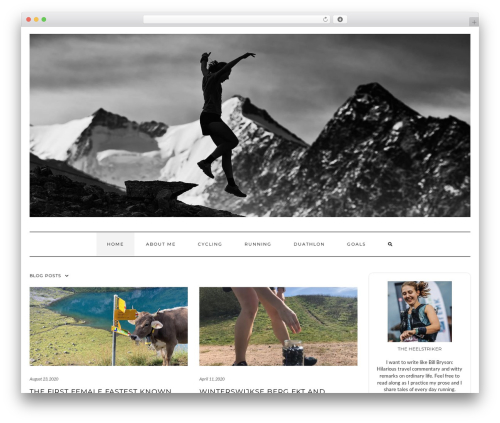Click the Heelstriker profile photo
Image resolution: width=500 pixels, height=423 pixels.
pyautogui.click(x=420, y=311)
